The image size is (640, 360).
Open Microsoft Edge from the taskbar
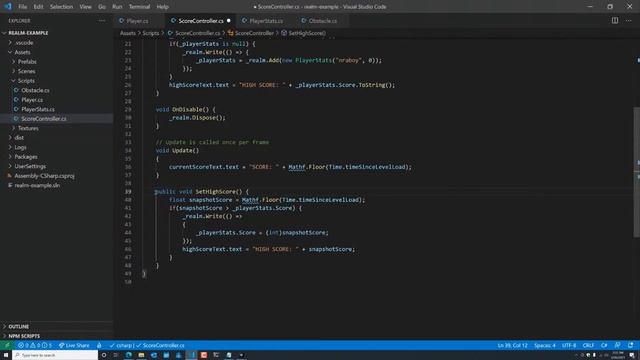tap(129, 355)
